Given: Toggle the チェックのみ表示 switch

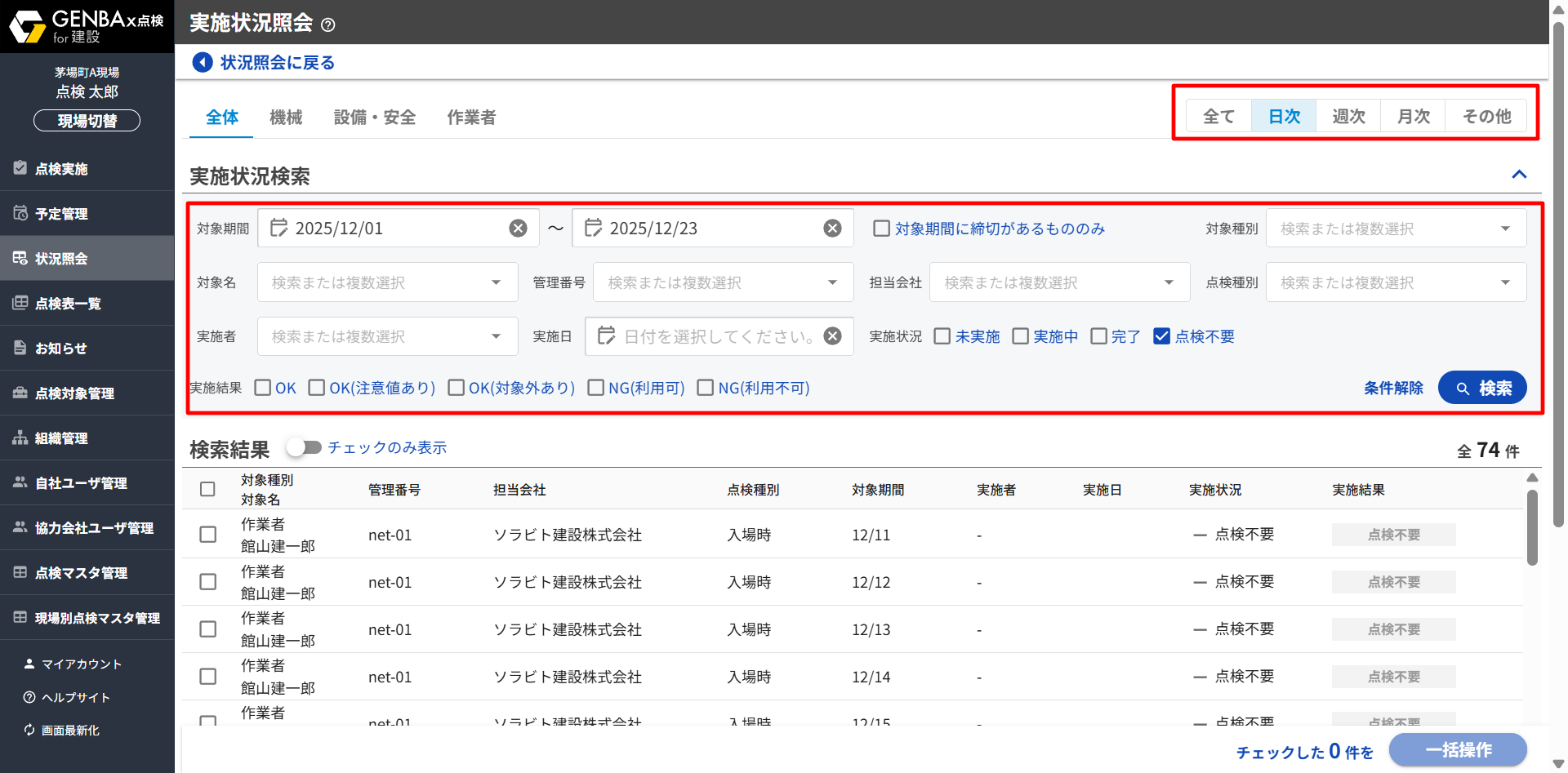Looking at the screenshot, I should tap(304, 447).
